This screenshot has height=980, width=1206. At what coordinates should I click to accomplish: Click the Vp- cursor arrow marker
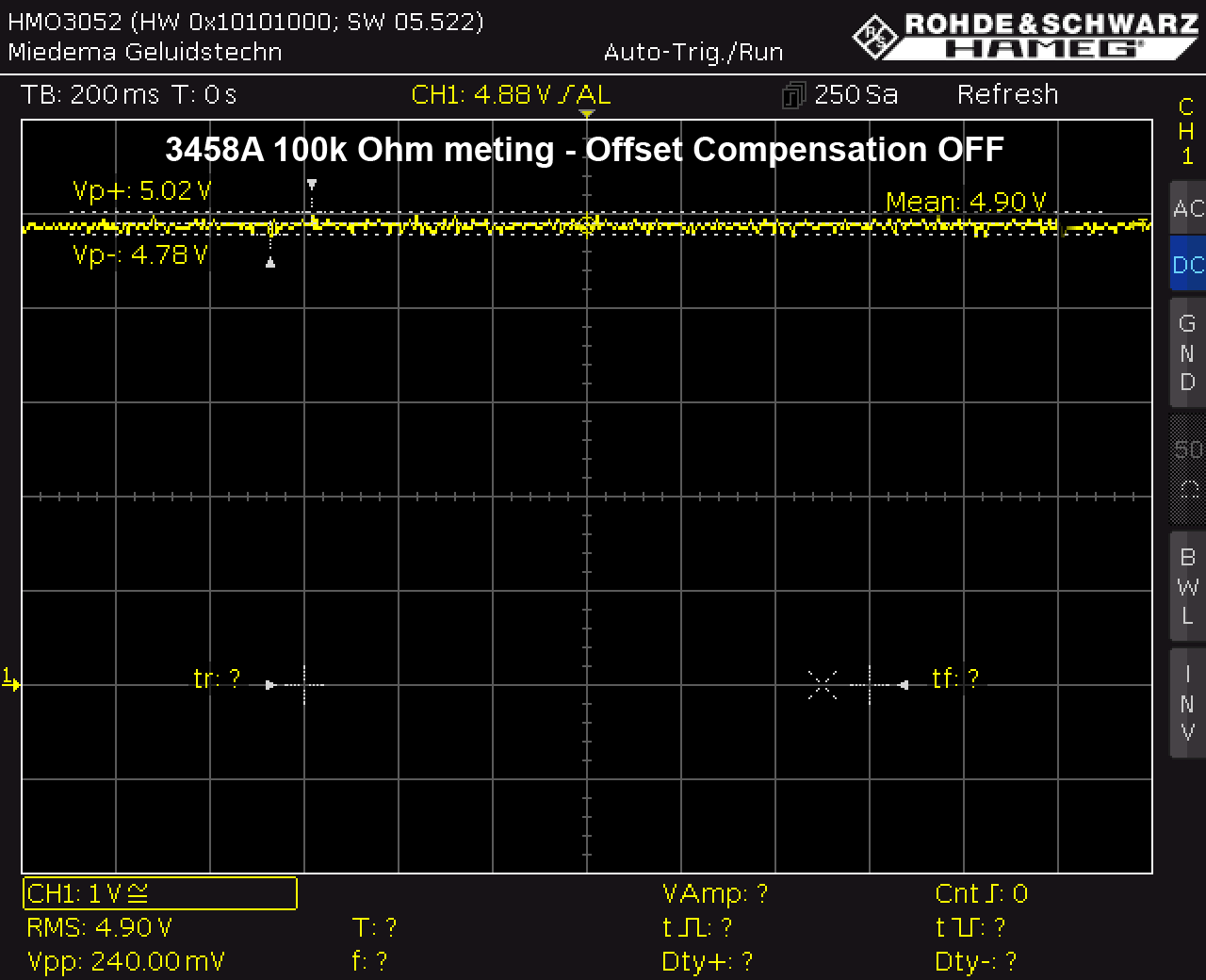[x=270, y=263]
